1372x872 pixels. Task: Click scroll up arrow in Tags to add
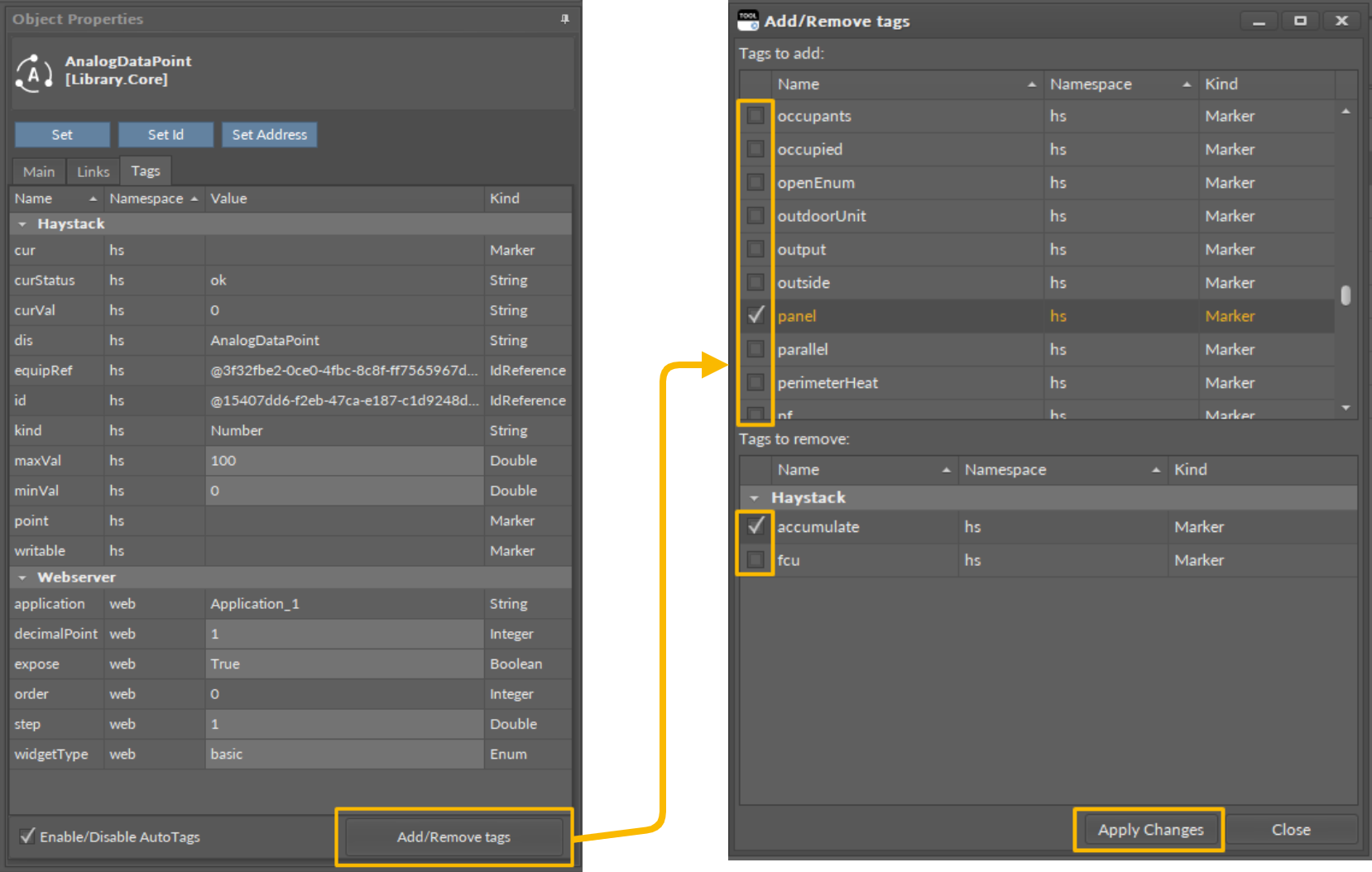point(1346,112)
